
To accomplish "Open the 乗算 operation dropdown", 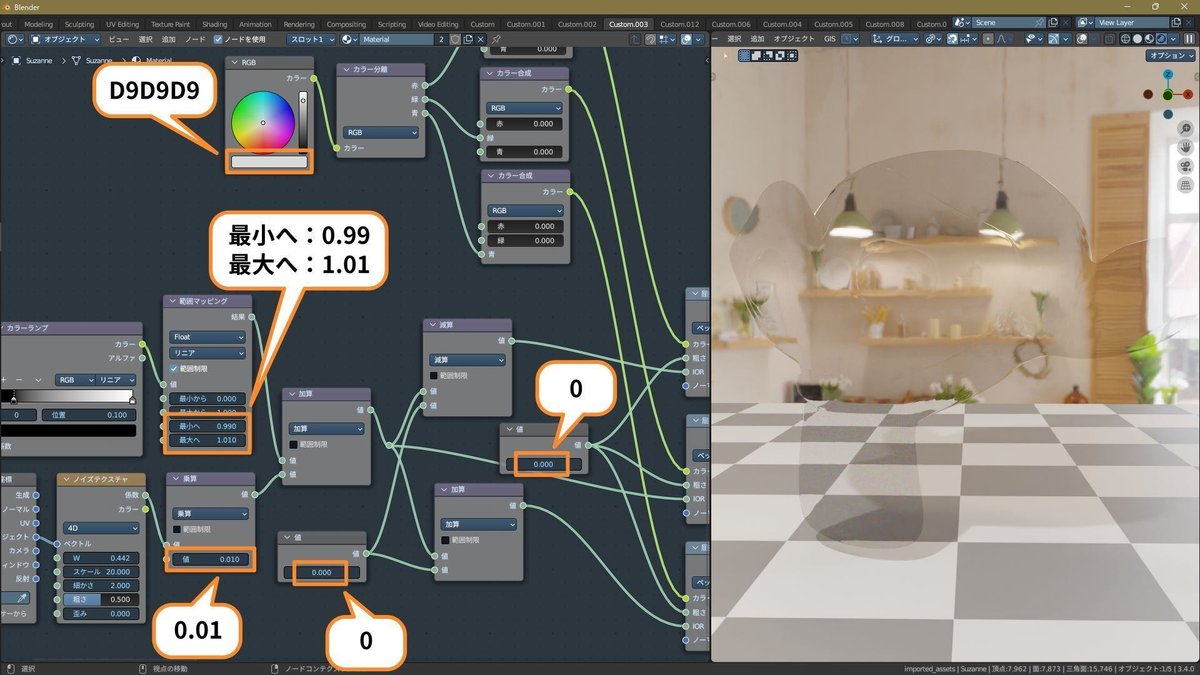I will pyautogui.click(x=210, y=513).
